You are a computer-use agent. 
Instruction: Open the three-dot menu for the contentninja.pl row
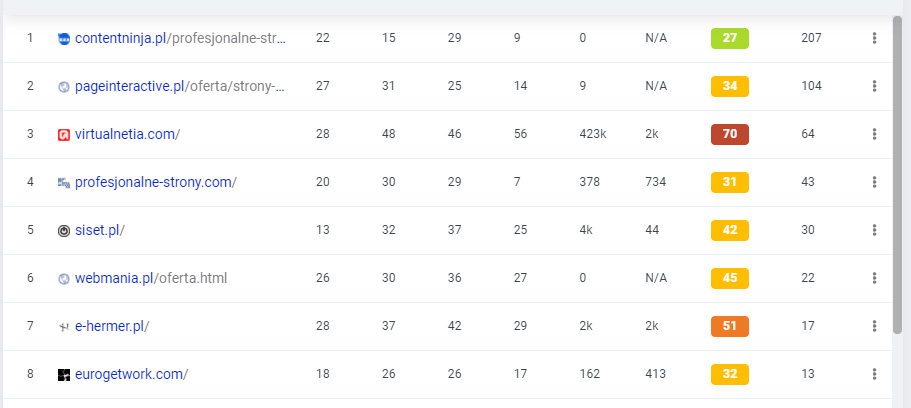(x=874, y=38)
